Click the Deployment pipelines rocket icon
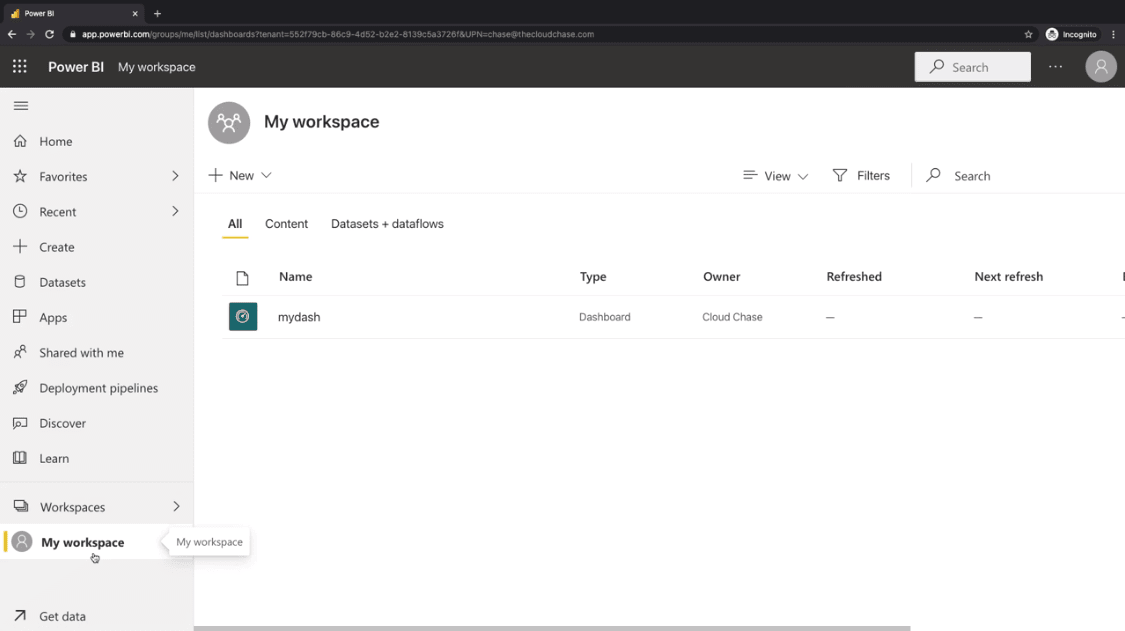The height and width of the screenshot is (631, 1125). [20, 387]
